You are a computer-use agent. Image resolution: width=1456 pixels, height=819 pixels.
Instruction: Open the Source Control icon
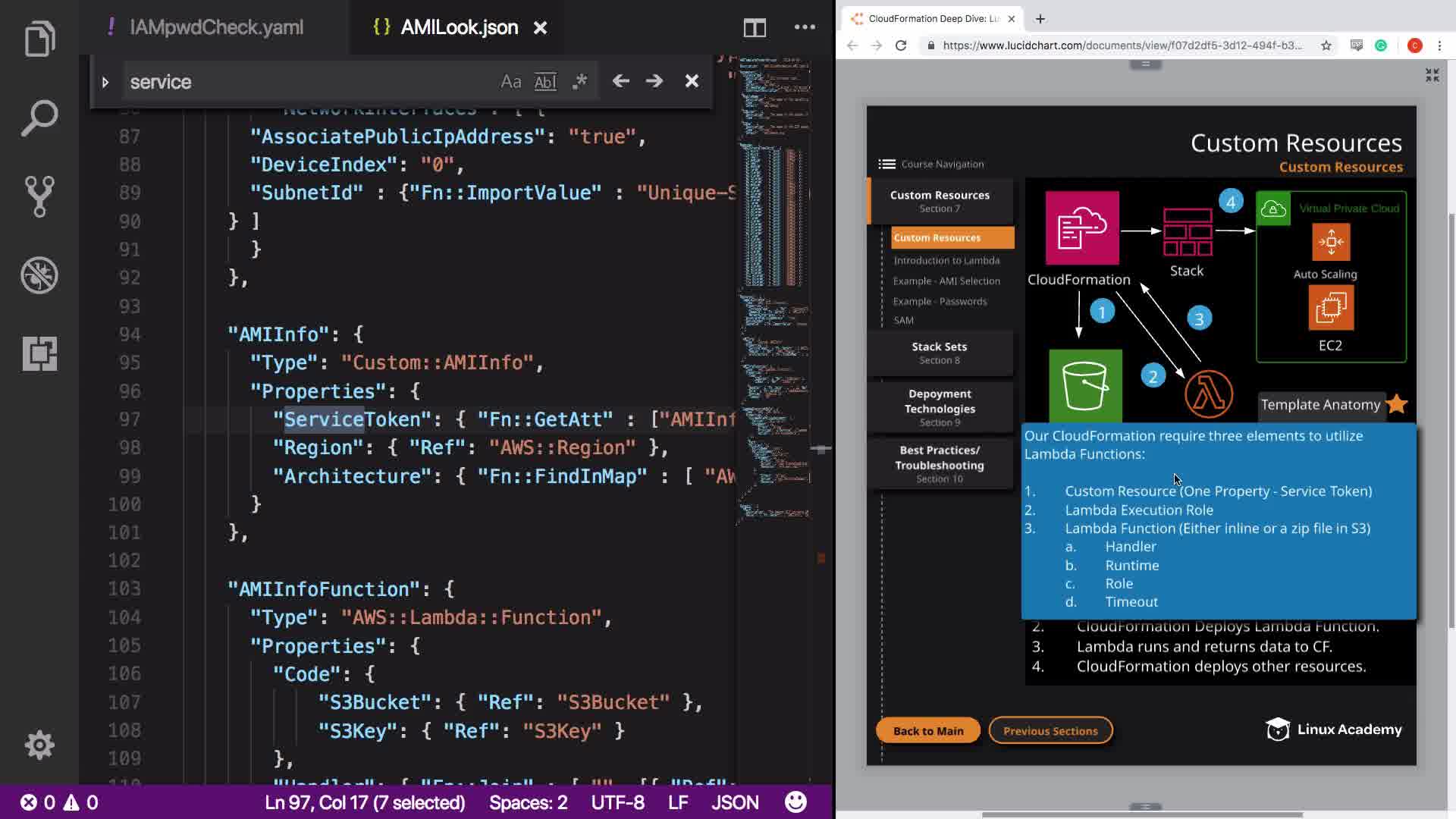click(39, 196)
